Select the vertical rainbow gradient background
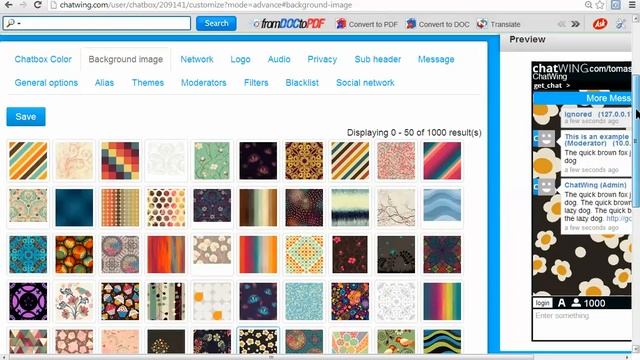The height and width of the screenshot is (360, 640). tap(442, 301)
